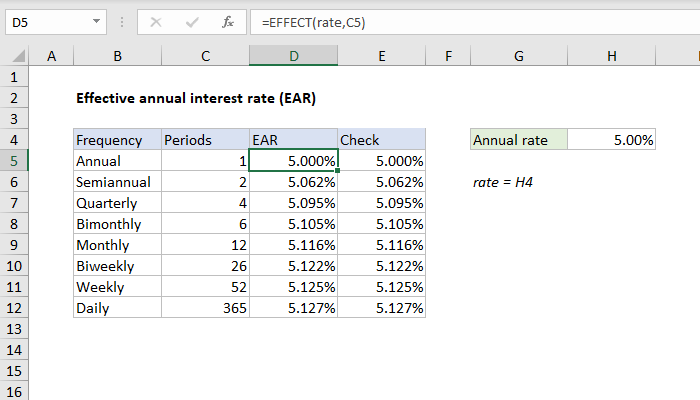Select the 'Daily' cell
Viewport: 700px width, 400px height.
(117, 308)
